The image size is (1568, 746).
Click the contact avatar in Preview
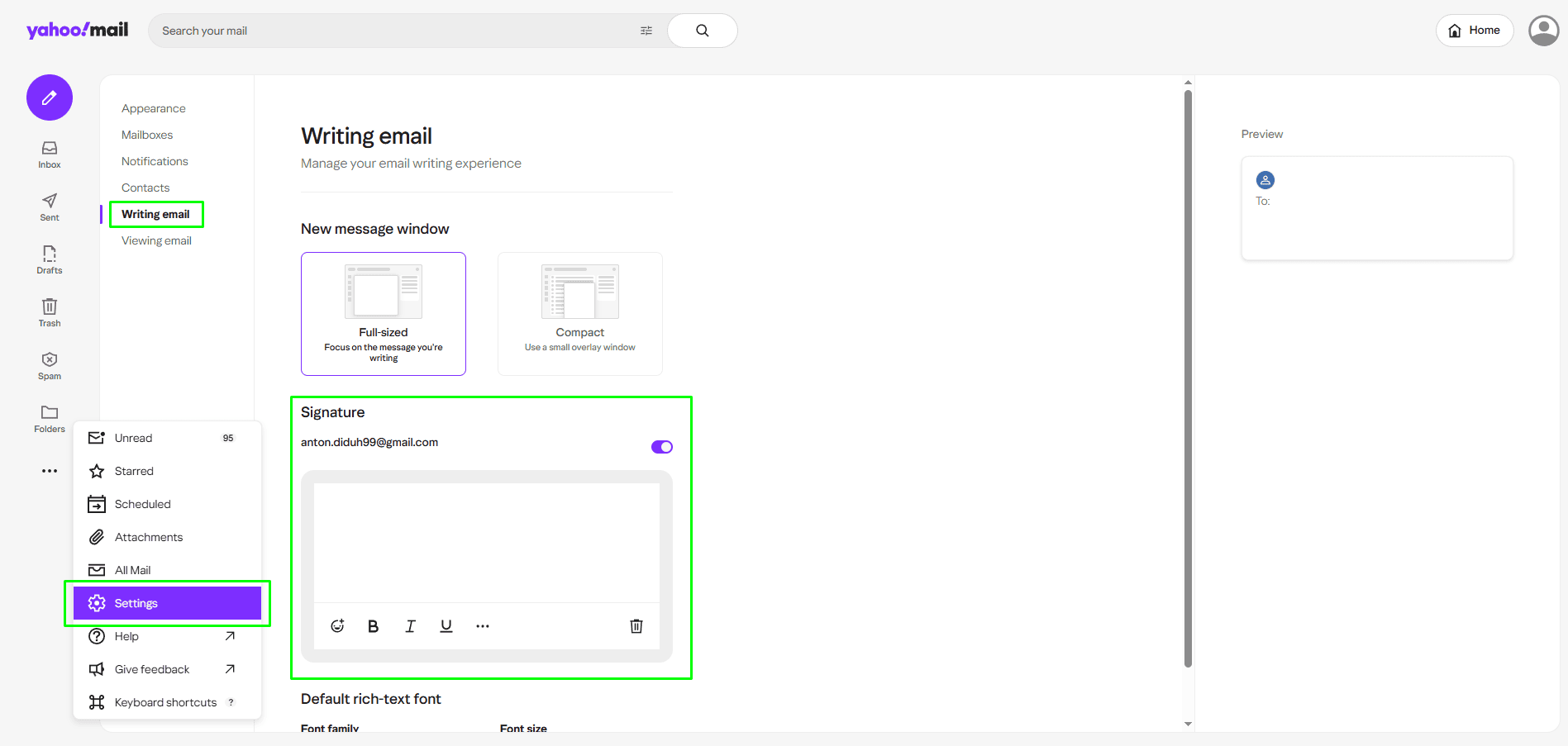[x=1265, y=180]
